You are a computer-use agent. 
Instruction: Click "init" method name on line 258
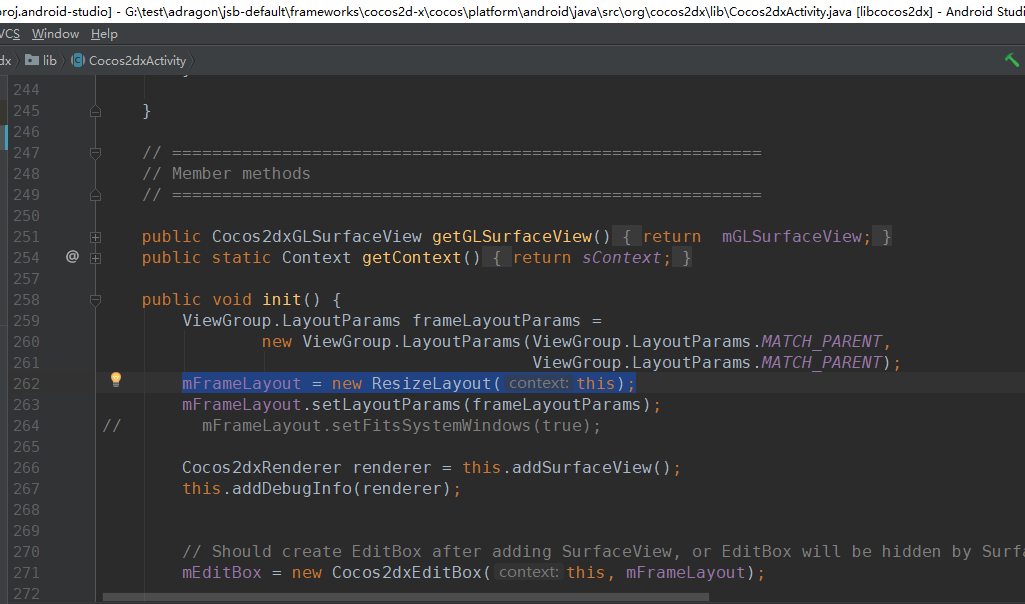coord(282,299)
